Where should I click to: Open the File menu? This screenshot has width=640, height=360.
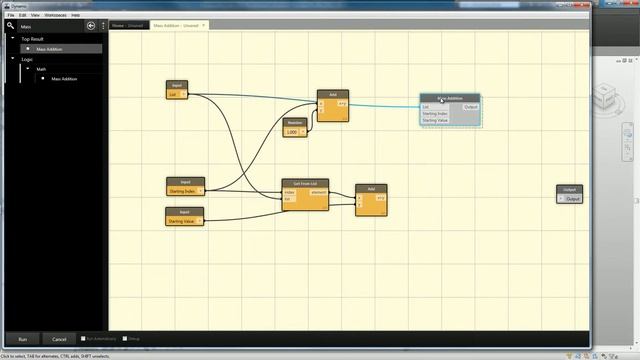point(11,15)
